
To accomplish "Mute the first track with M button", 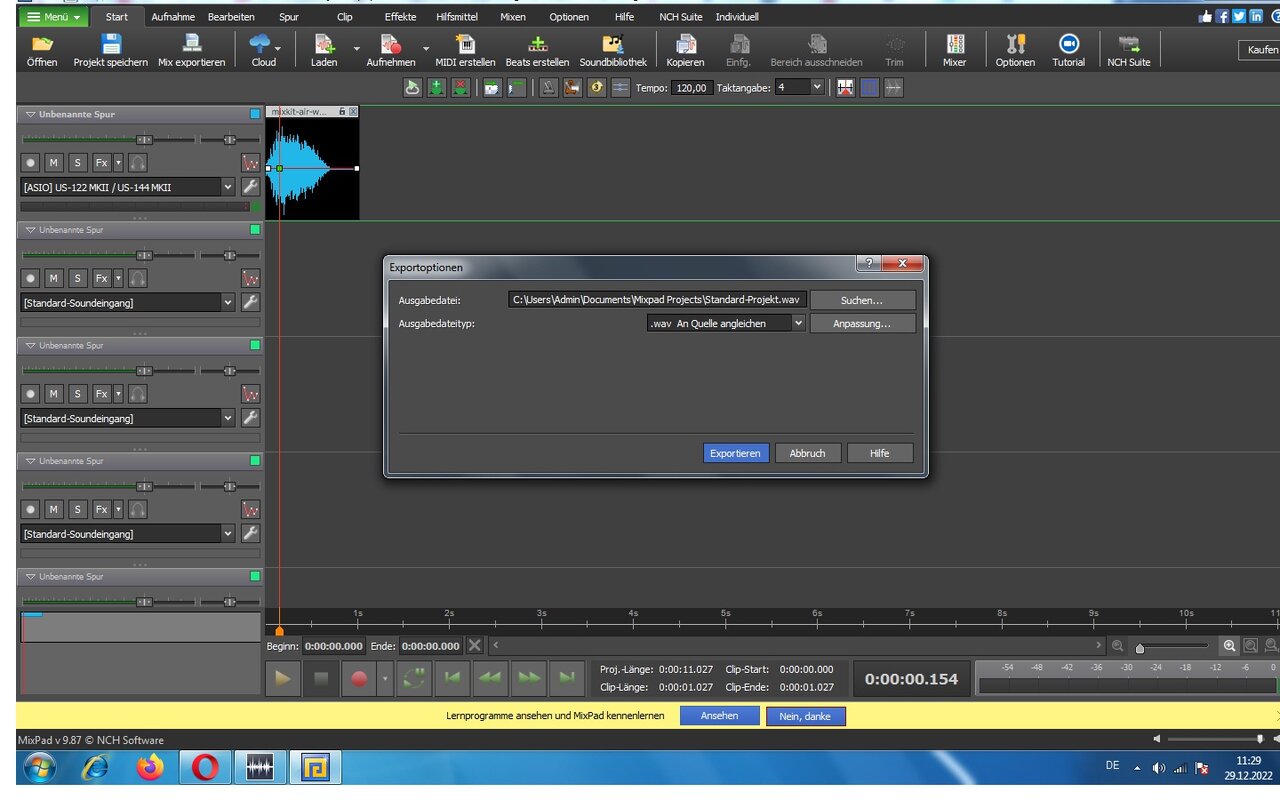I will [x=54, y=162].
